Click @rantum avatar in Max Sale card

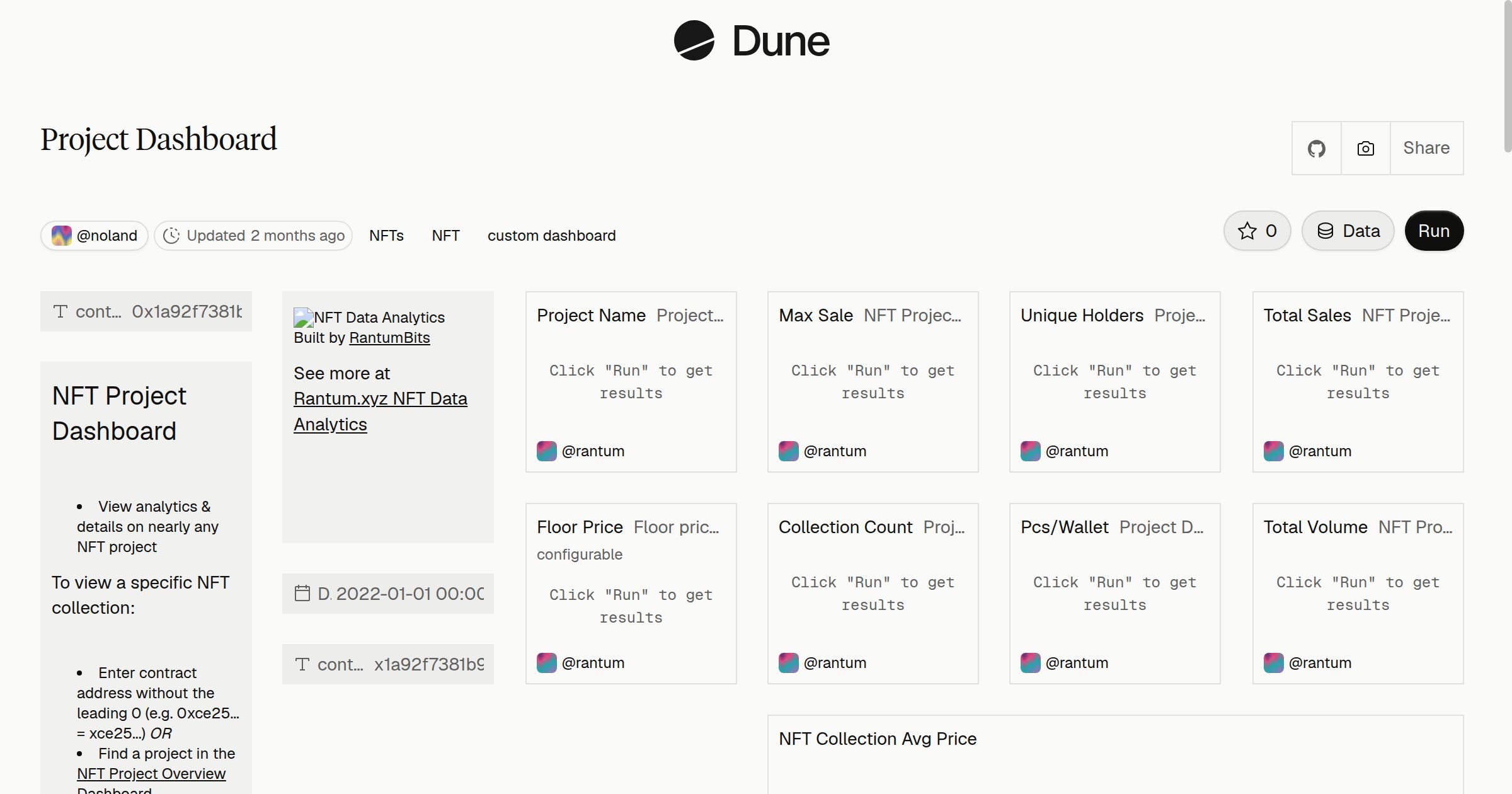[x=789, y=451]
